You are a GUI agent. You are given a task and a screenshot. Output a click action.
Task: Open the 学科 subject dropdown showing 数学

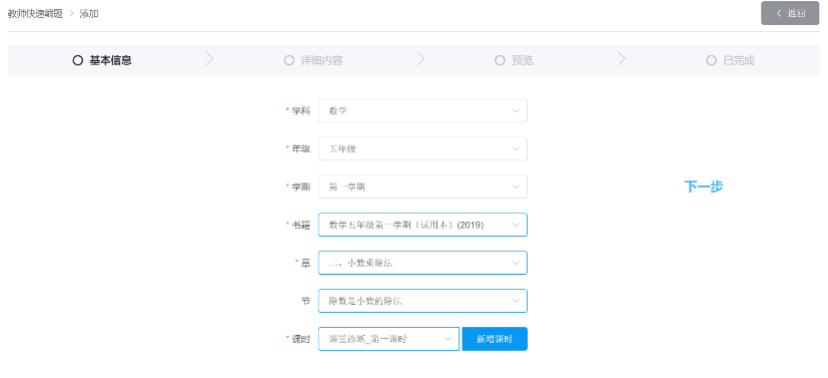click(422, 111)
